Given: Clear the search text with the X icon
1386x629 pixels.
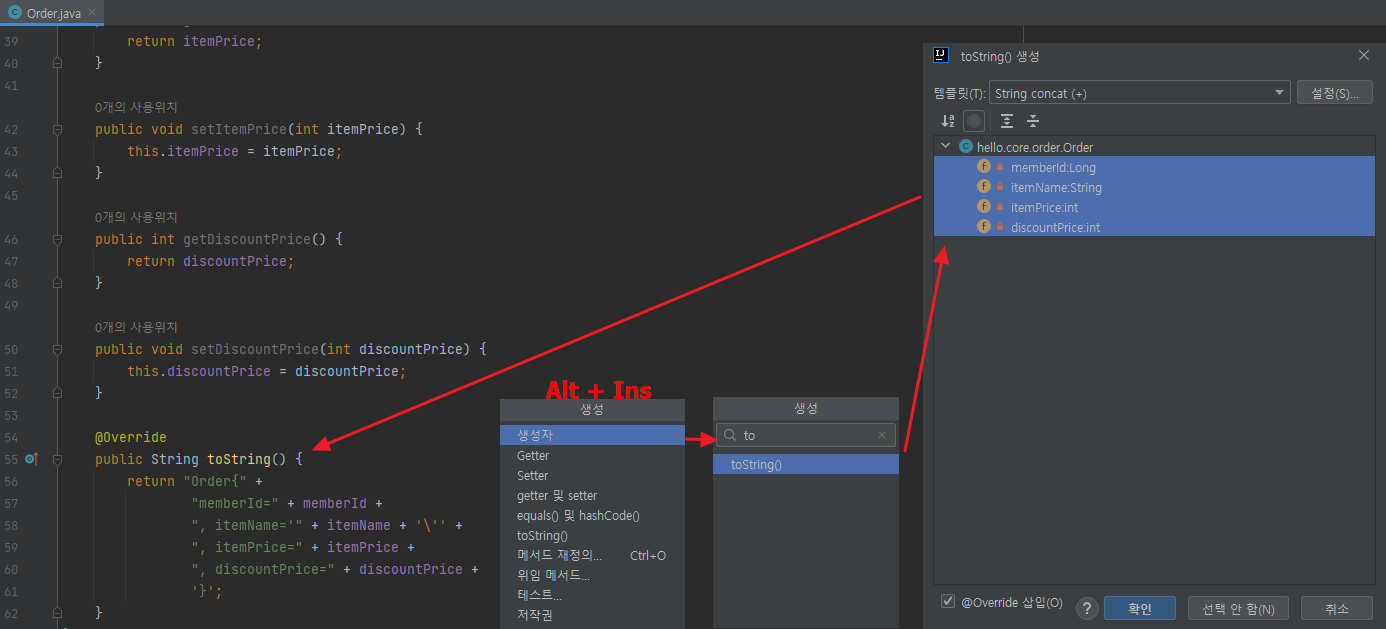Looking at the screenshot, I should [x=882, y=435].
